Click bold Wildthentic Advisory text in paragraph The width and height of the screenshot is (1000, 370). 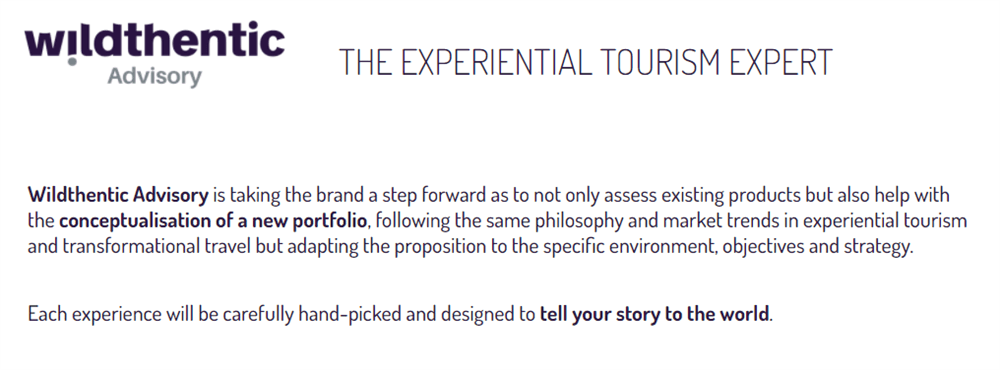pos(118,195)
